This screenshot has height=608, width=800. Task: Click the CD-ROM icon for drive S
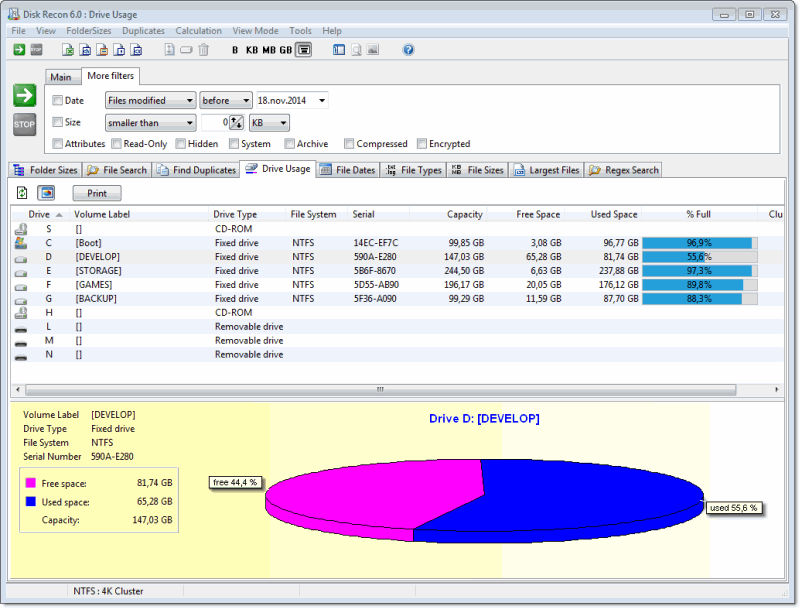(21, 229)
